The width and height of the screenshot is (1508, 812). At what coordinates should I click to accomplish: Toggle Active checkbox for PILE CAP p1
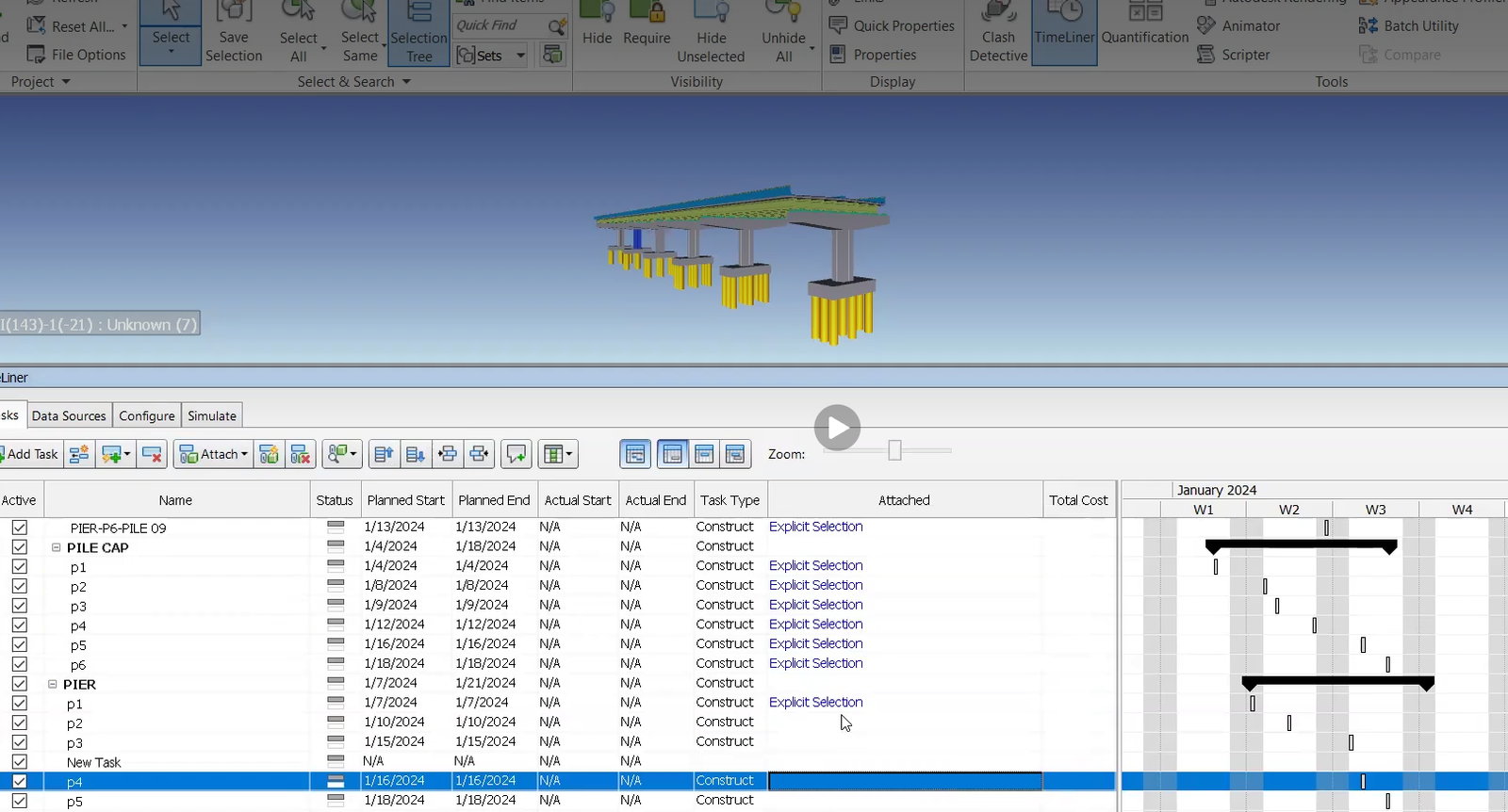tap(20, 567)
